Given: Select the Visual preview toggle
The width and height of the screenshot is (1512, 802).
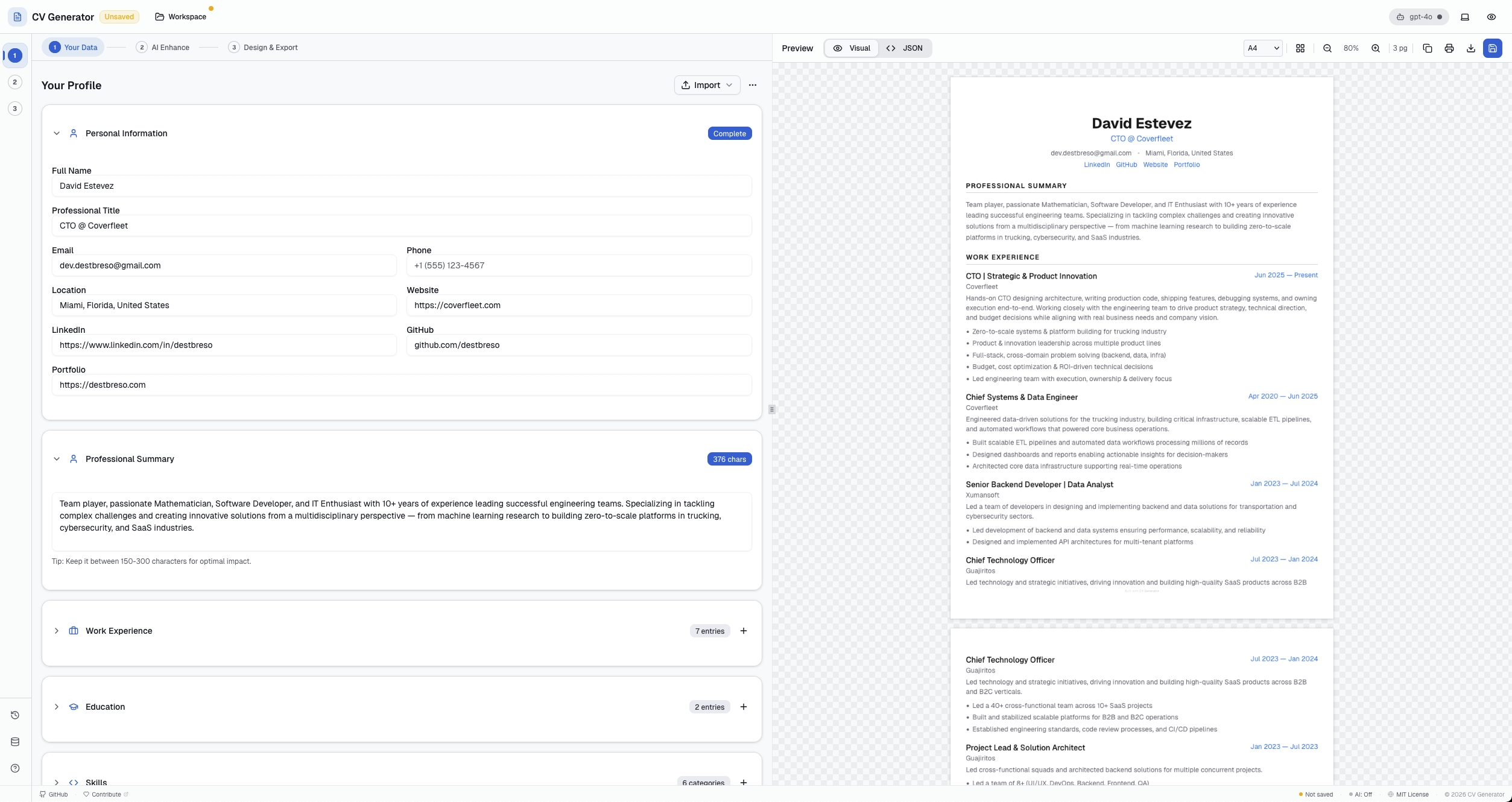Looking at the screenshot, I should [852, 48].
